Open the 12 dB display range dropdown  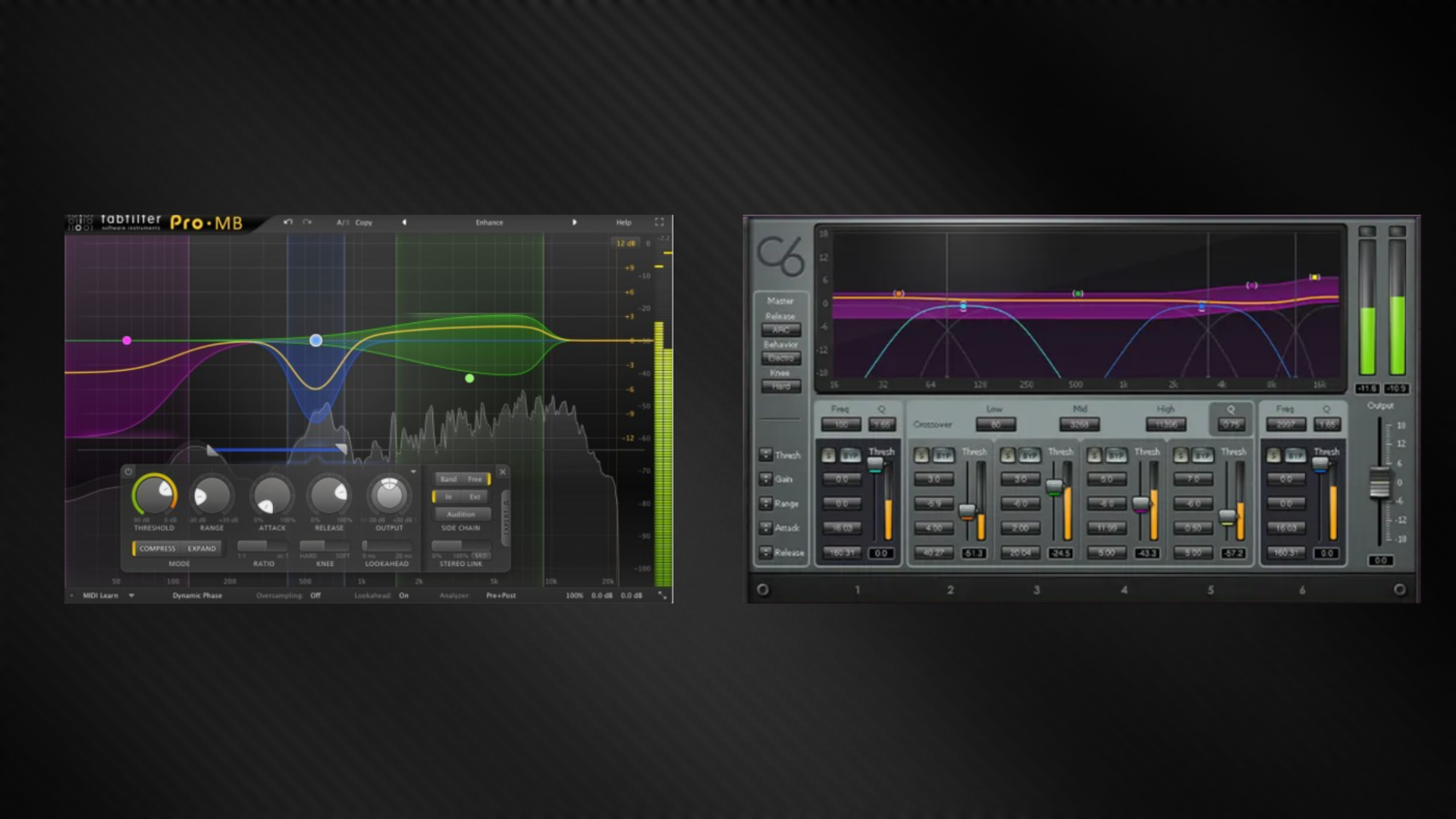[626, 243]
